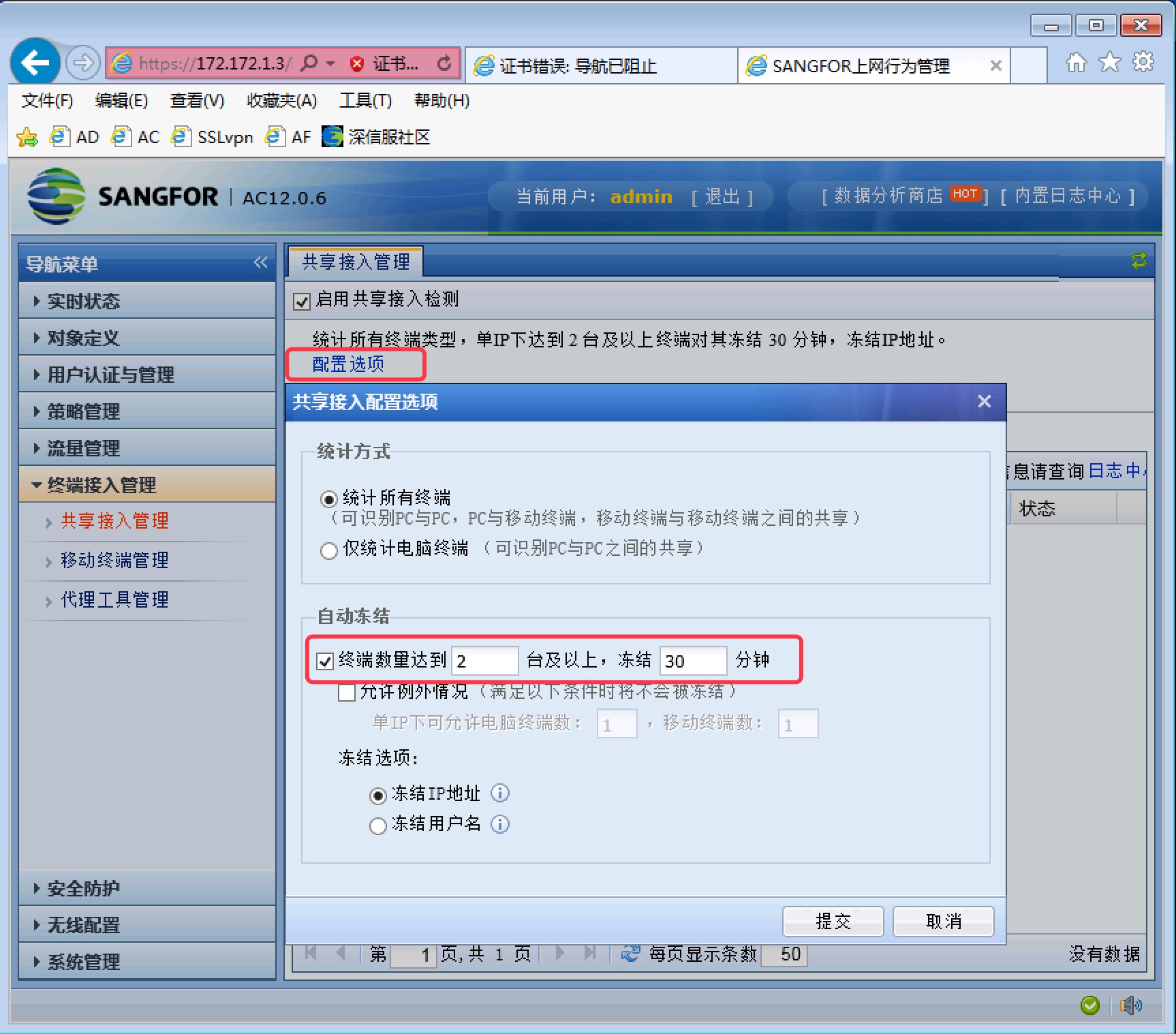Click the red certificate error shield
1176x1034 pixels.
coord(356,64)
